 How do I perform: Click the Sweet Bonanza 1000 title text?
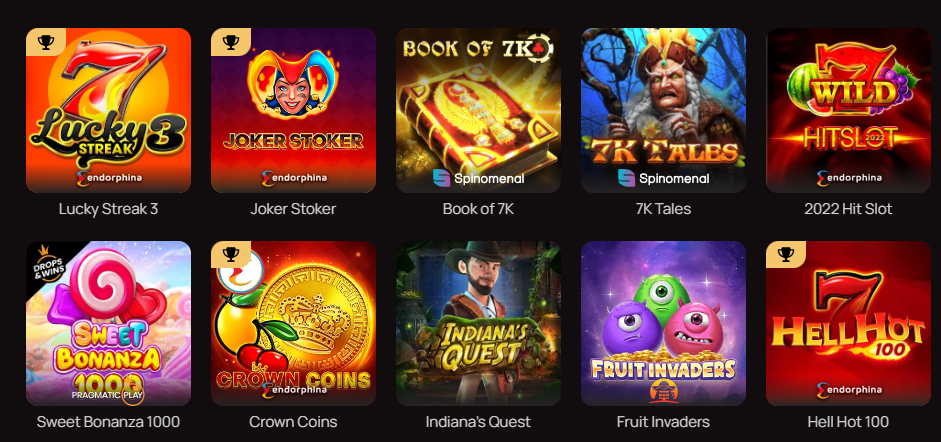[x=109, y=422]
